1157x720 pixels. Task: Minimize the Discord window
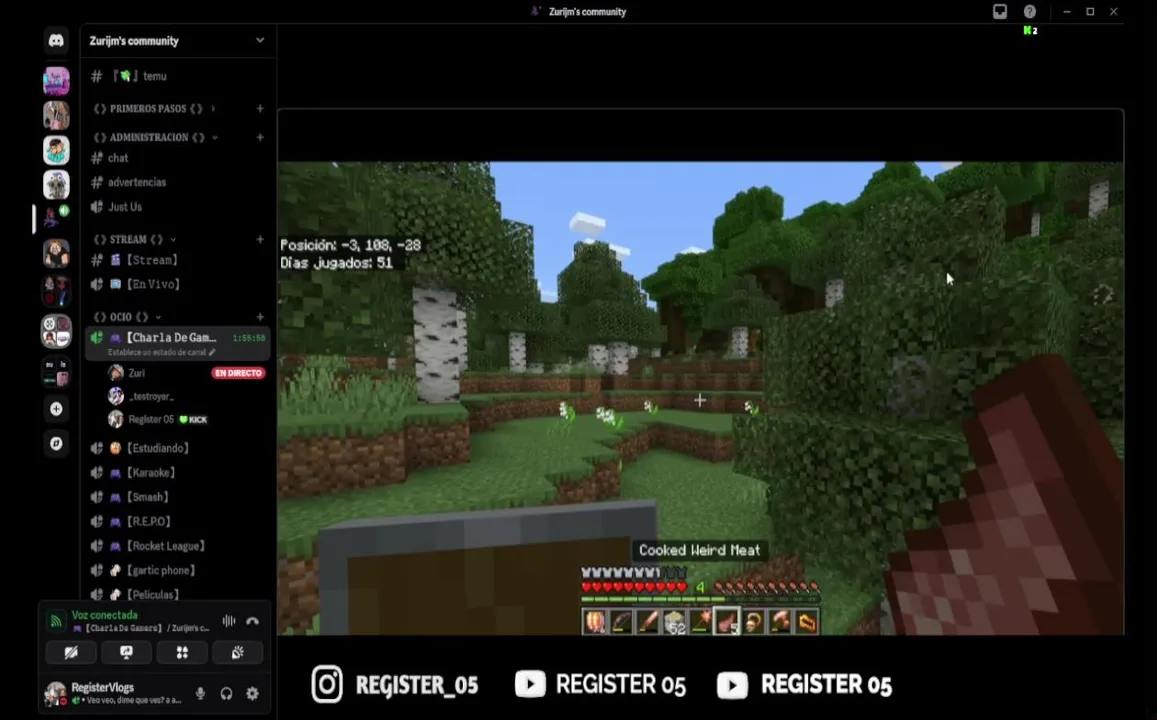(x=1066, y=12)
